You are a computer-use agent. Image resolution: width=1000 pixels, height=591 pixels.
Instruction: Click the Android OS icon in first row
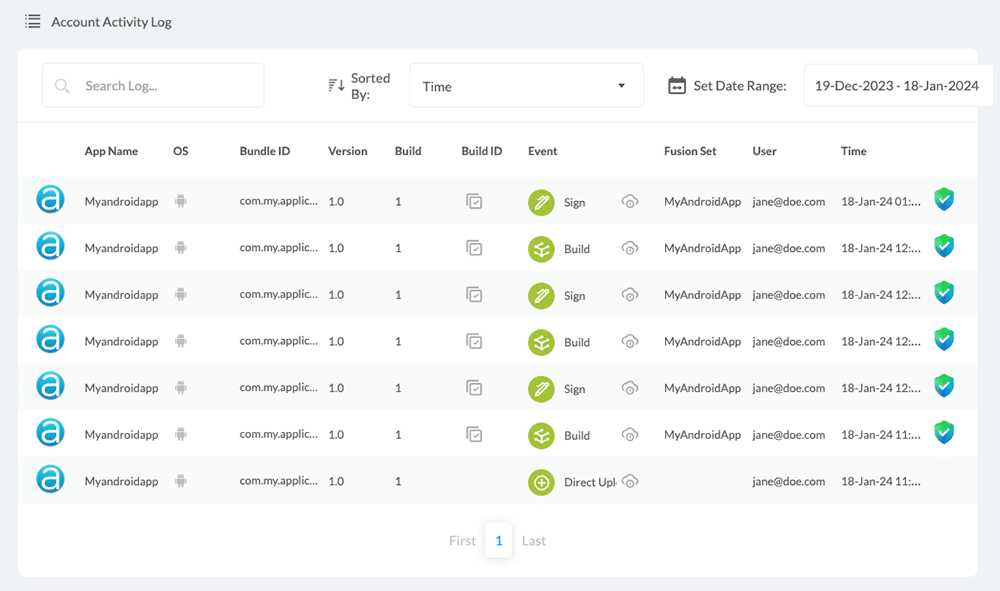[181, 201]
